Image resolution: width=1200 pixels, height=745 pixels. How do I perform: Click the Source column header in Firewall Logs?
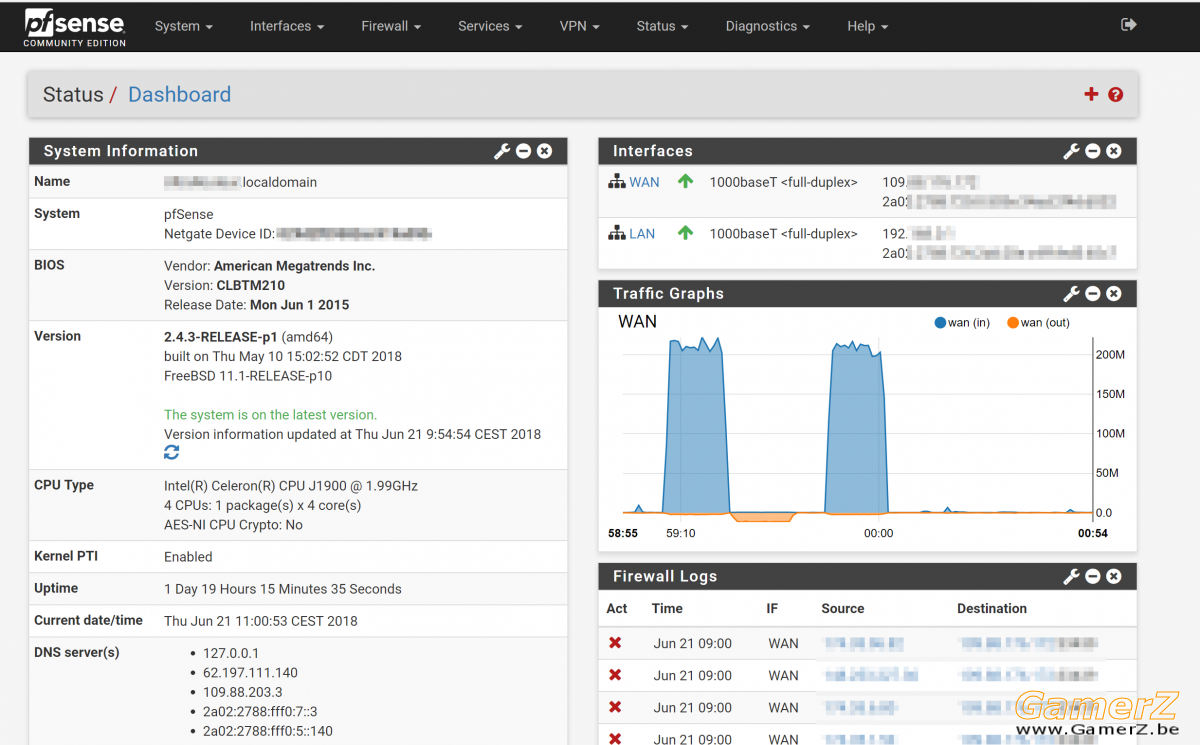point(843,608)
